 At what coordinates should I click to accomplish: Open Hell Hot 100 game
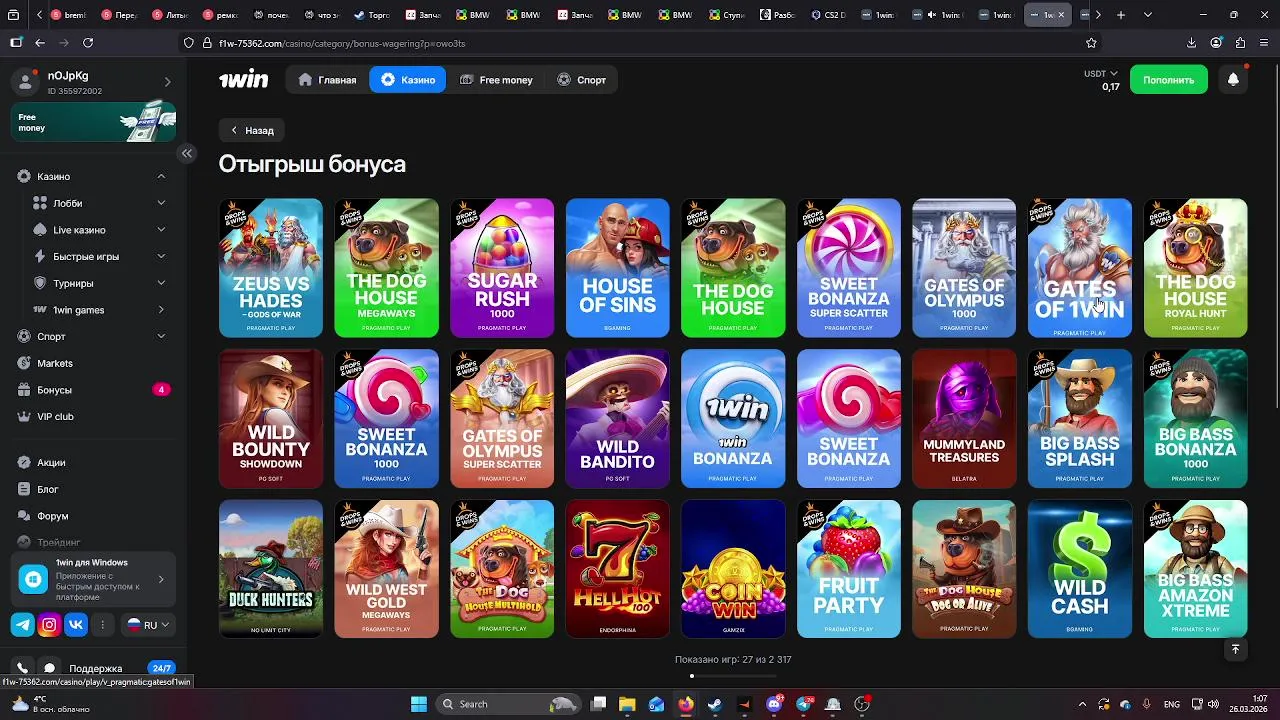[x=618, y=569]
